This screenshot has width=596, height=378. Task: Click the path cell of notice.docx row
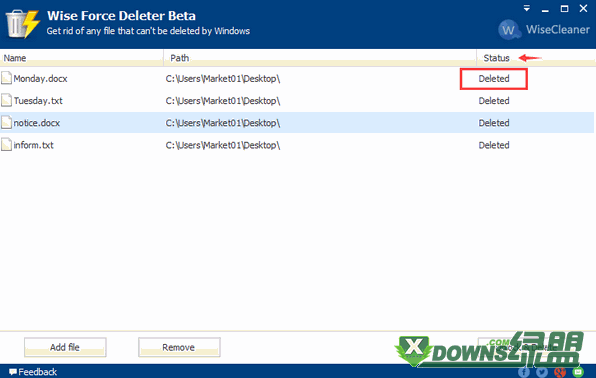pyautogui.click(x=223, y=123)
